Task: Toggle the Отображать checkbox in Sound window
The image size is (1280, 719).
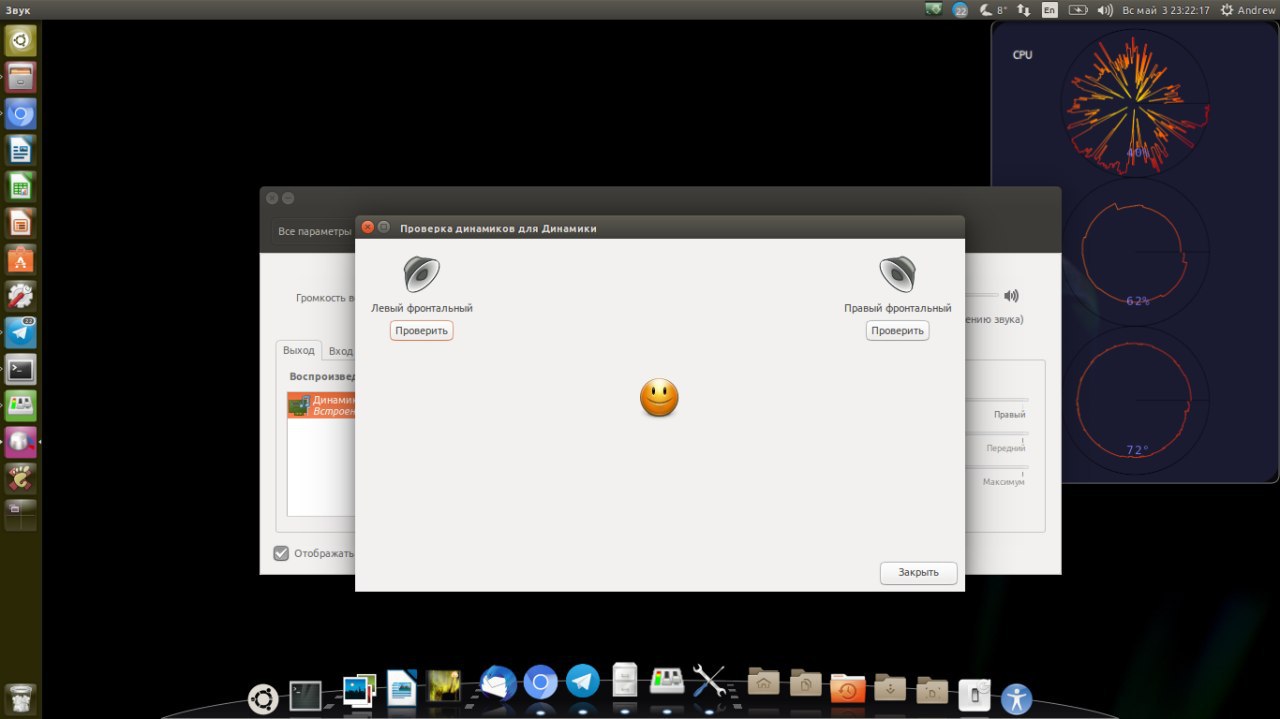Action: [x=281, y=553]
